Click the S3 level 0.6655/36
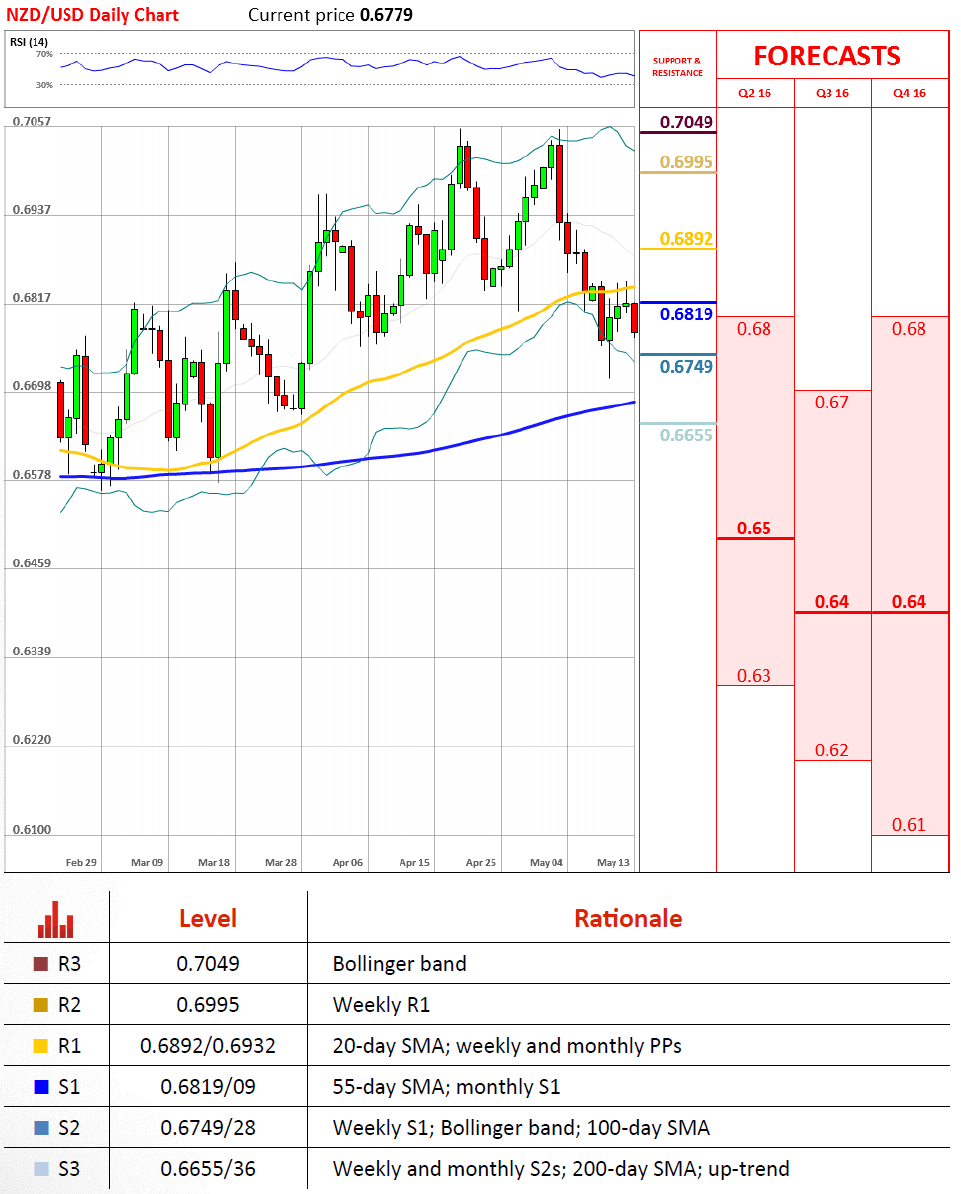Image resolution: width=961 pixels, height=1194 pixels. [208, 1169]
